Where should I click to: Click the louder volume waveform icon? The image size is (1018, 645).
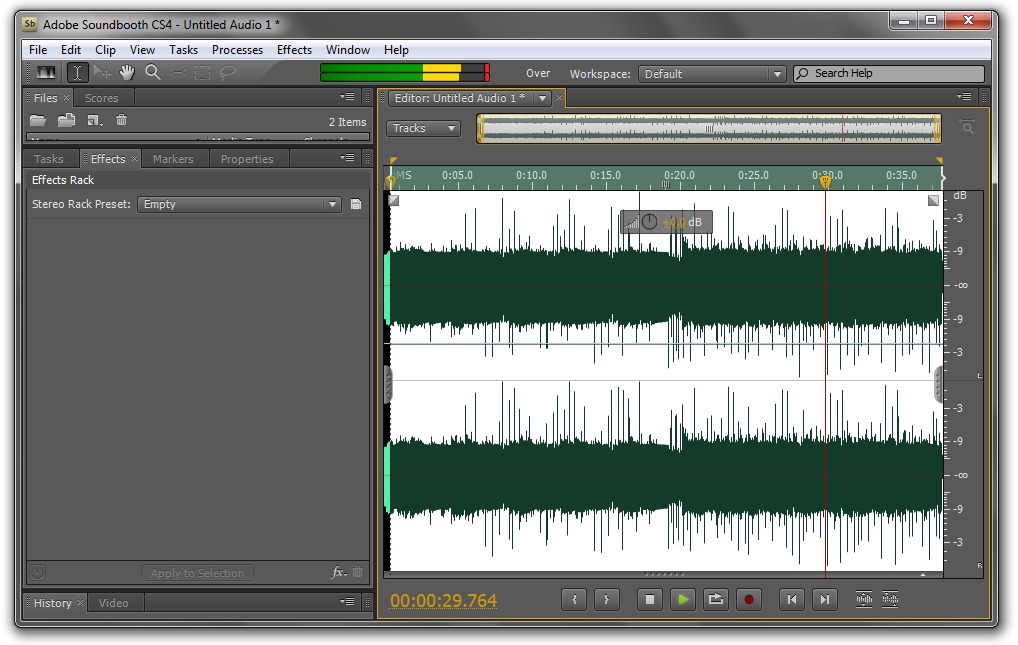click(863, 599)
